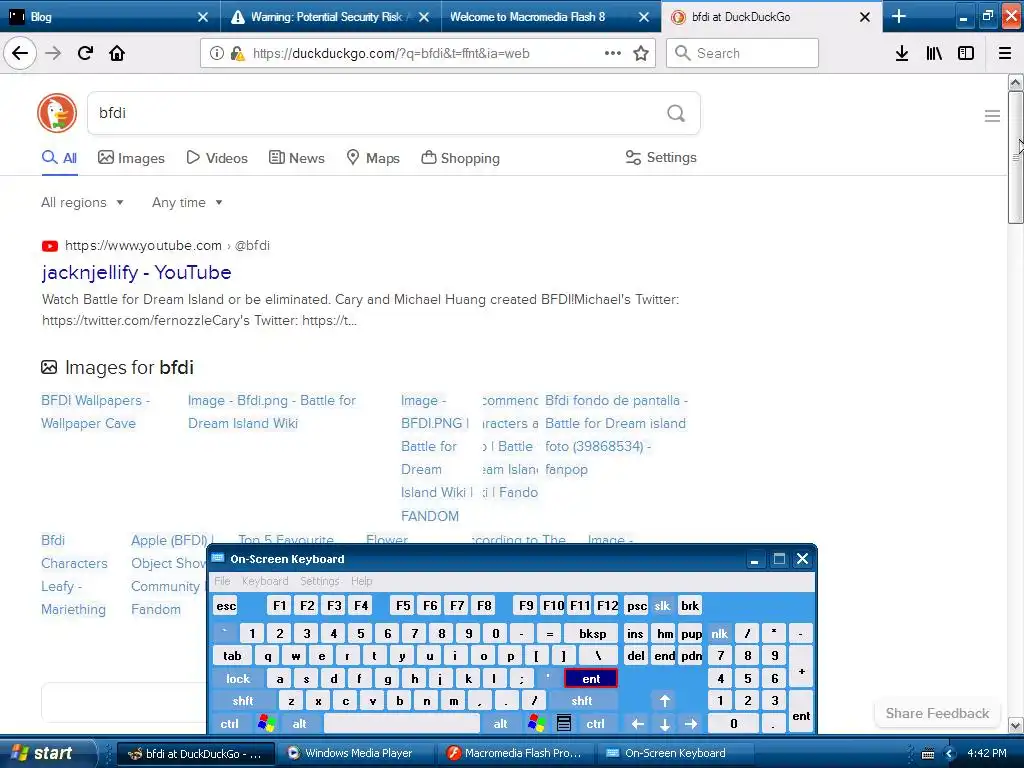Viewport: 1024px width, 768px height.
Task: Click the DuckDuckGo duck logo
Action: point(57,113)
